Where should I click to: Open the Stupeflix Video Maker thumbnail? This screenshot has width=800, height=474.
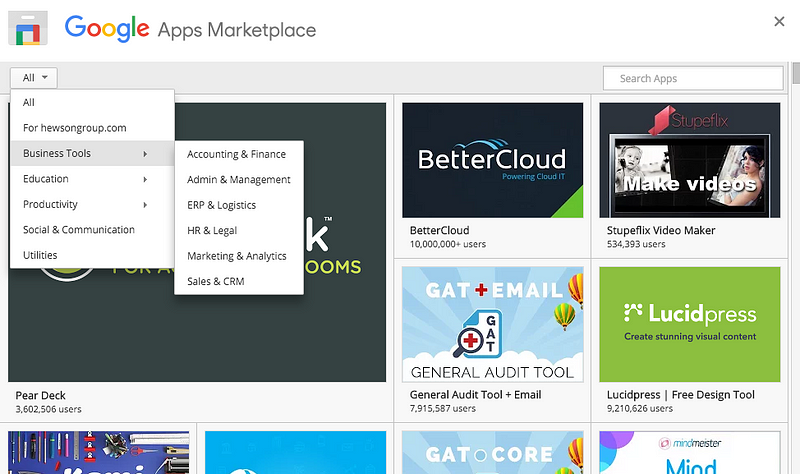[x=690, y=160]
